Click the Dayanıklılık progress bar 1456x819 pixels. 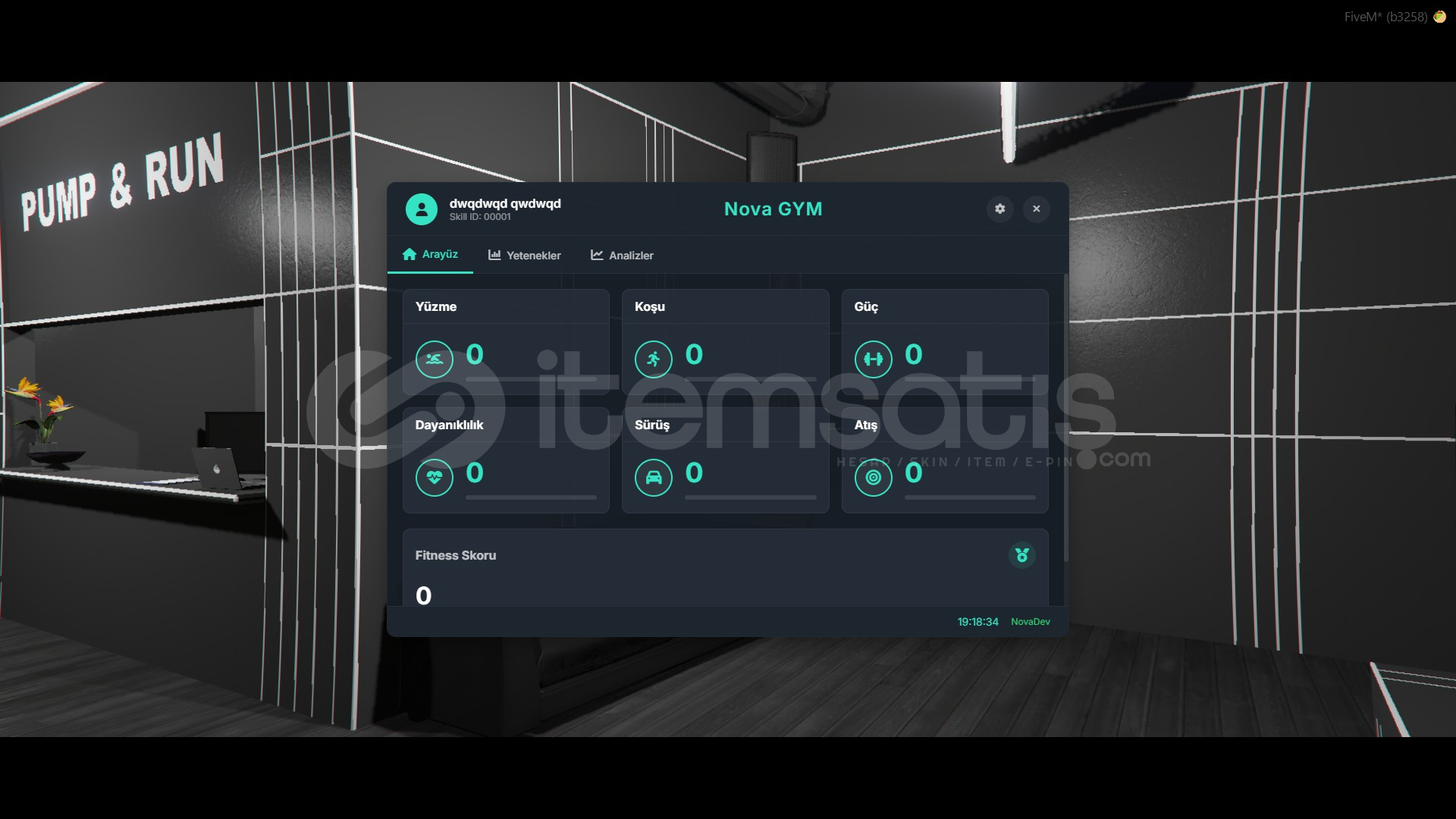tap(531, 497)
